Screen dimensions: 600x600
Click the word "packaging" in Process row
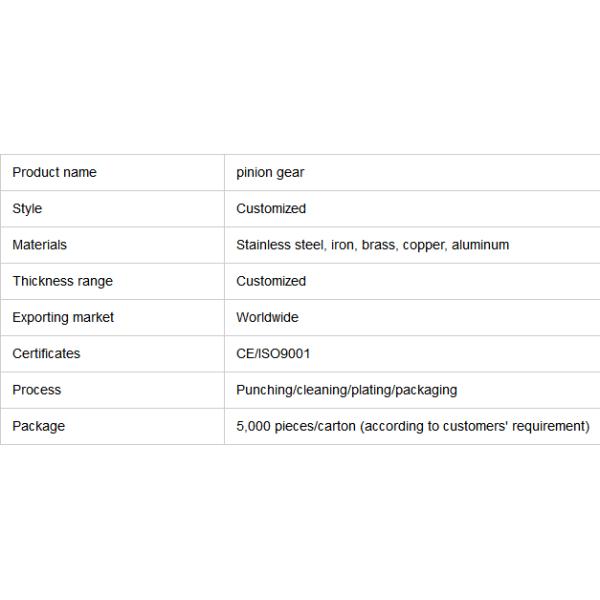pos(427,390)
